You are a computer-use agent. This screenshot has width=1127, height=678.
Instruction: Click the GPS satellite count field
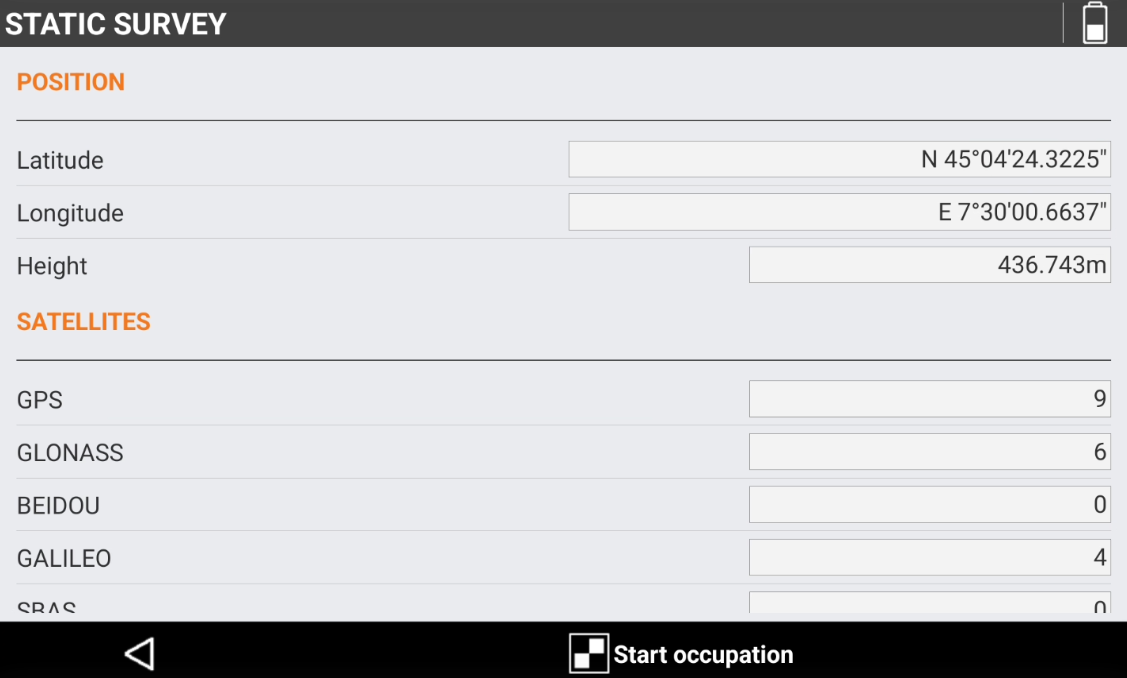(929, 400)
